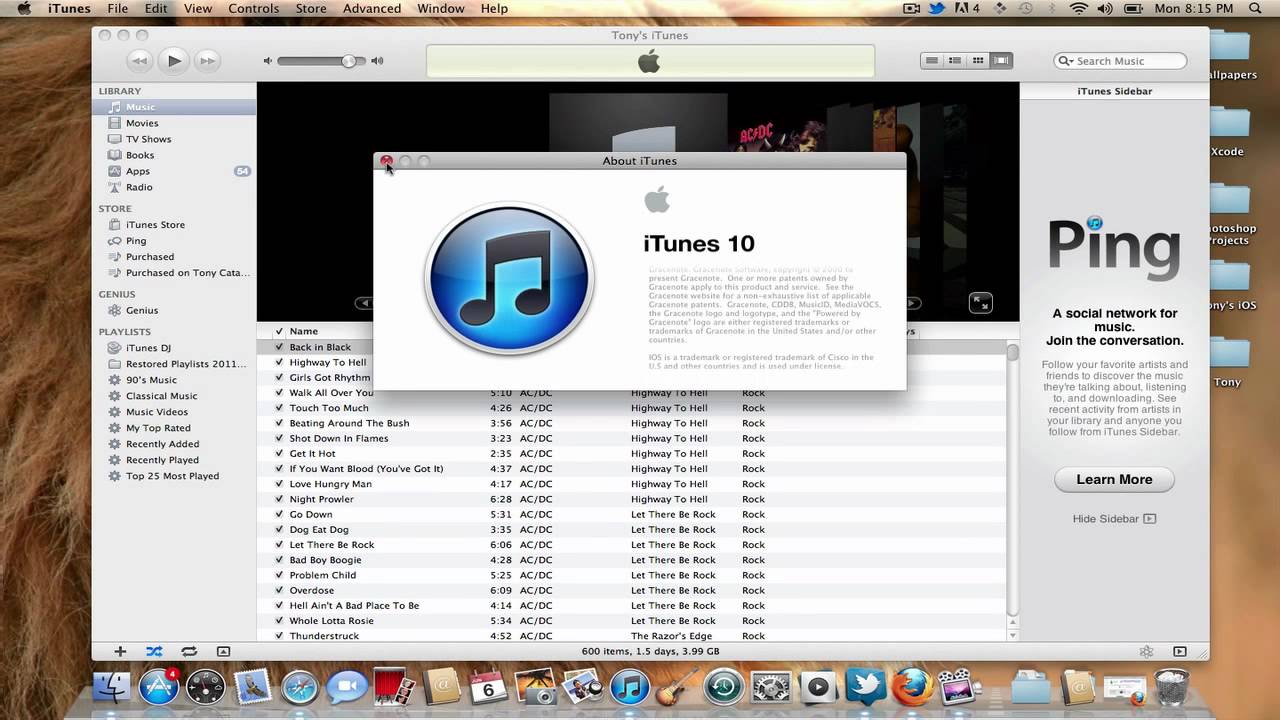Close the About iTunes window

click(386, 161)
